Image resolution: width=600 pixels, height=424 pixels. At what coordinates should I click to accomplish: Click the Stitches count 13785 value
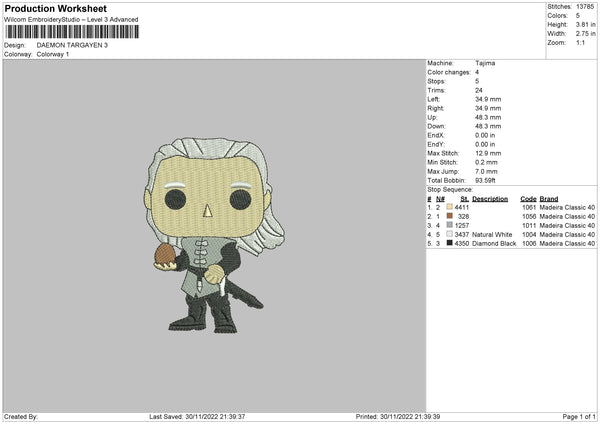coord(585,7)
